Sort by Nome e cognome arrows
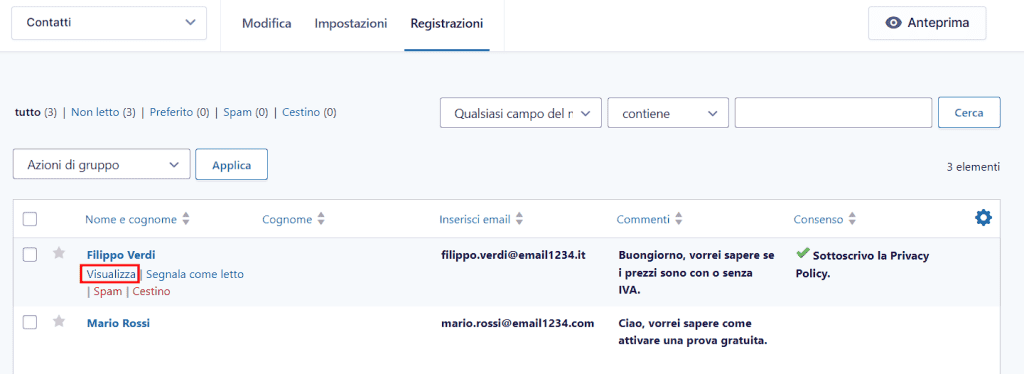This screenshot has width=1024, height=374. [185, 219]
